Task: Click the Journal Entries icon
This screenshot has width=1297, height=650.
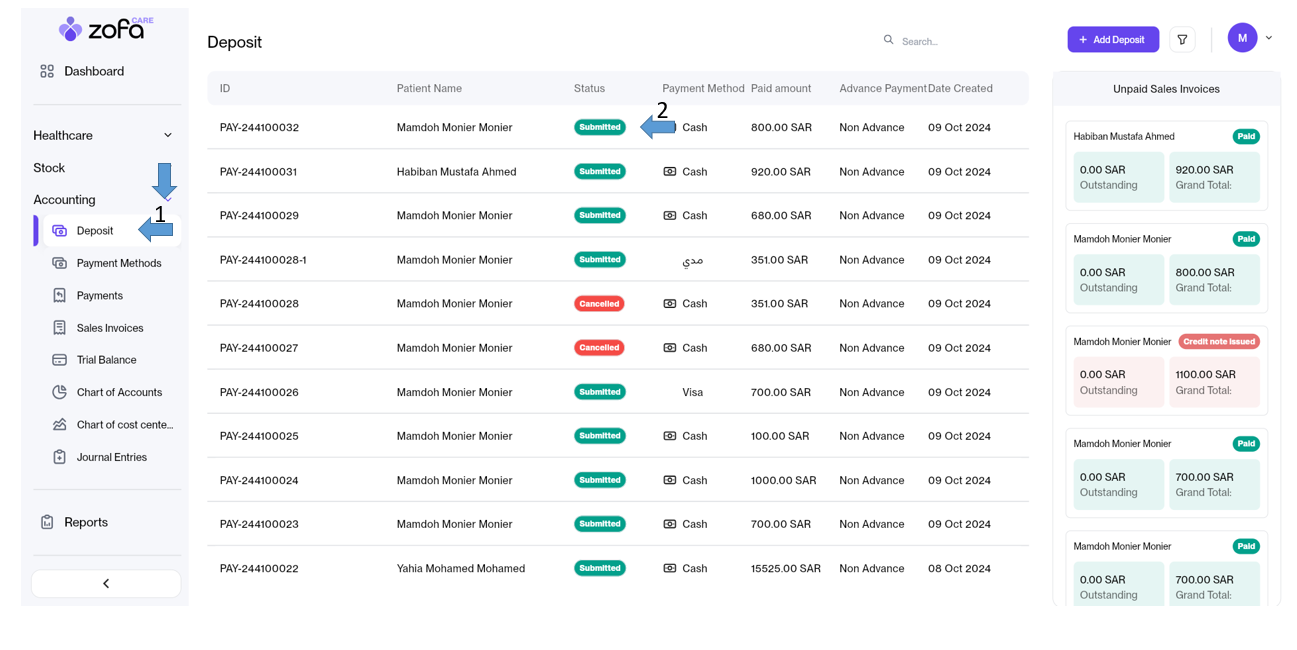Action: click(x=60, y=457)
